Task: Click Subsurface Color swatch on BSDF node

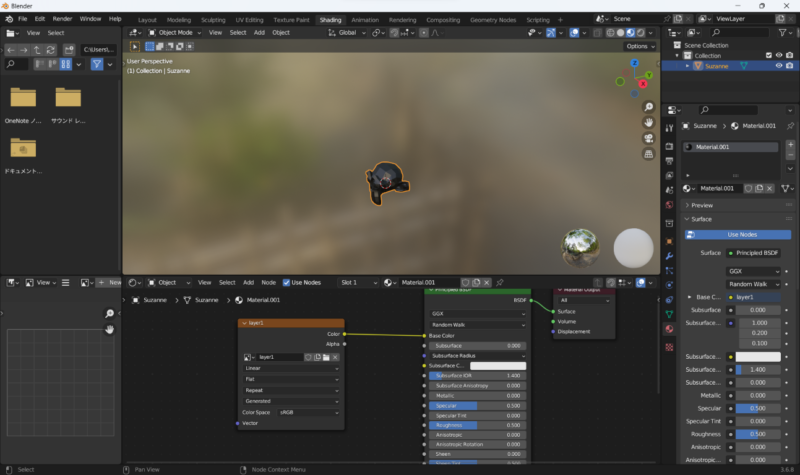Action: (497, 366)
